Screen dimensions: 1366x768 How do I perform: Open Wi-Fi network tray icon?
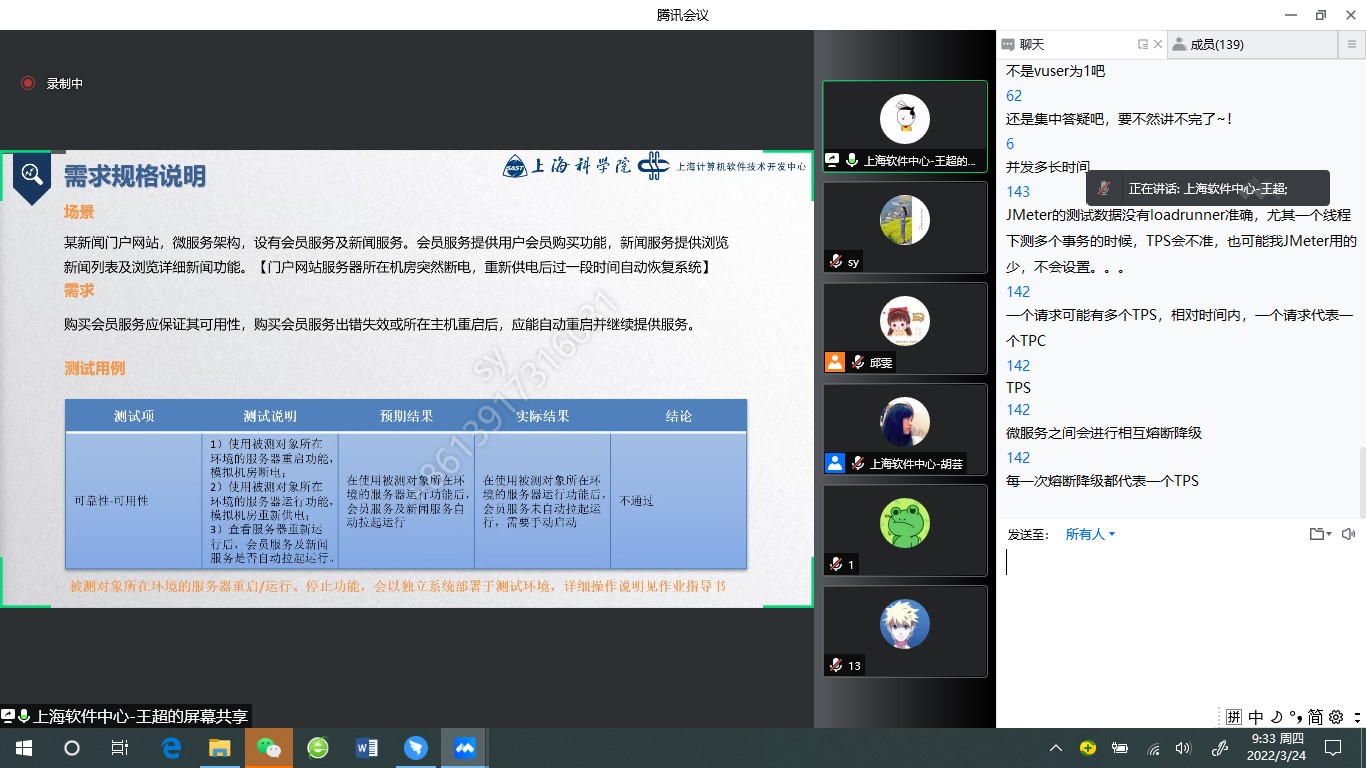(1153, 748)
